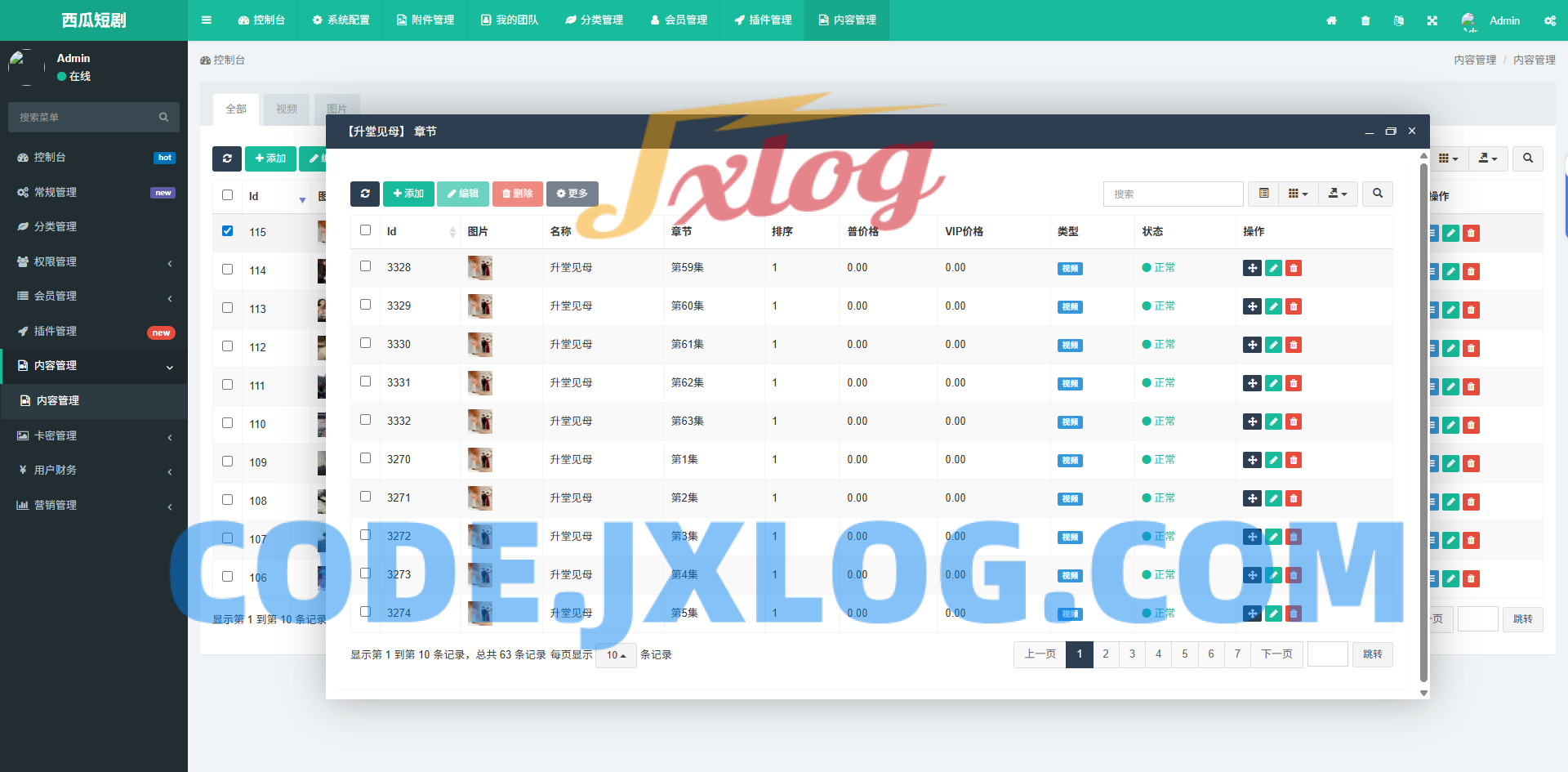Click the red delete icon for row 3330

pyautogui.click(x=1294, y=345)
